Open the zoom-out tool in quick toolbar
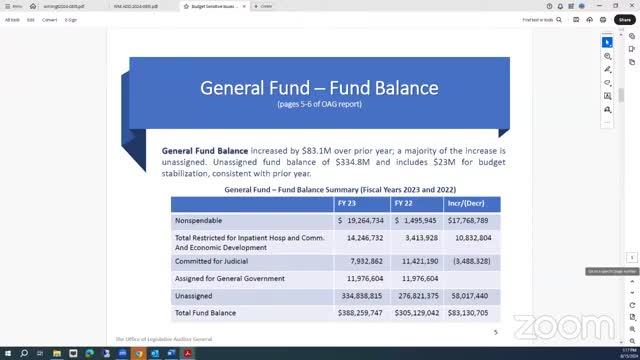Image resolution: width=640 pixels, height=360 pixels. (607, 56)
